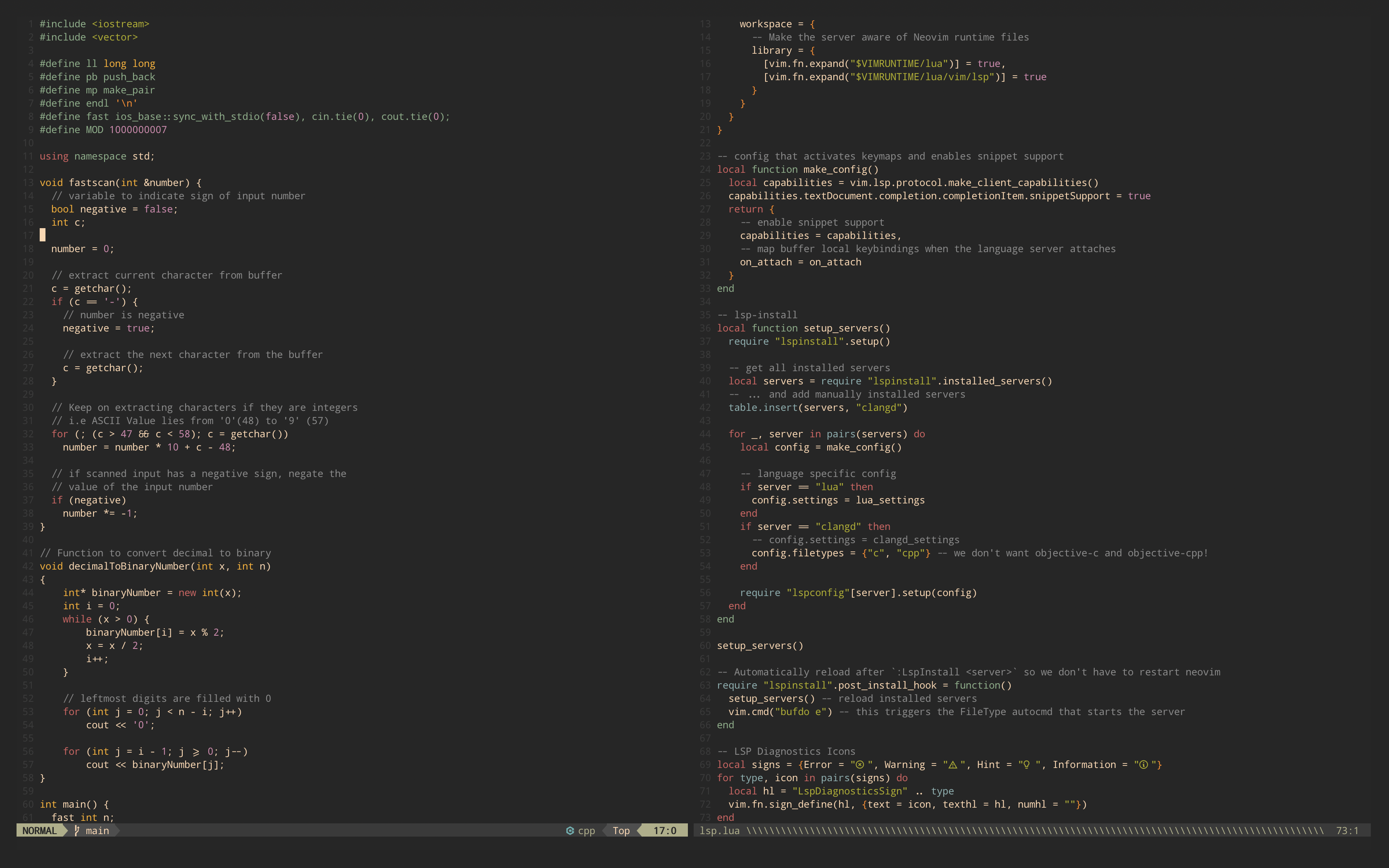
Task: Click line number 60 at int main
Action: [28, 804]
